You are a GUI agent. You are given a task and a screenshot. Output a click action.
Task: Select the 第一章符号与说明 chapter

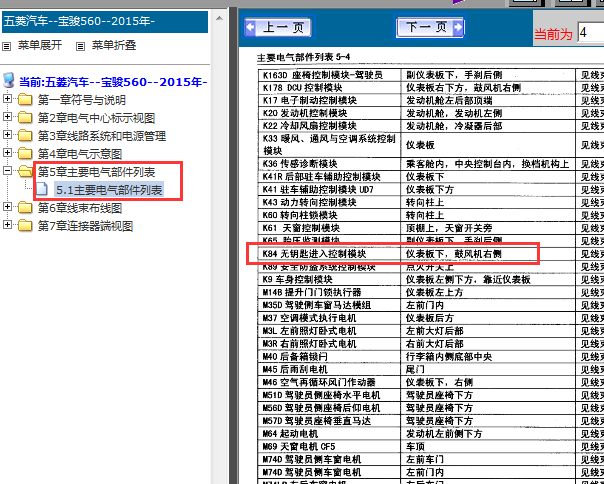tap(82, 100)
